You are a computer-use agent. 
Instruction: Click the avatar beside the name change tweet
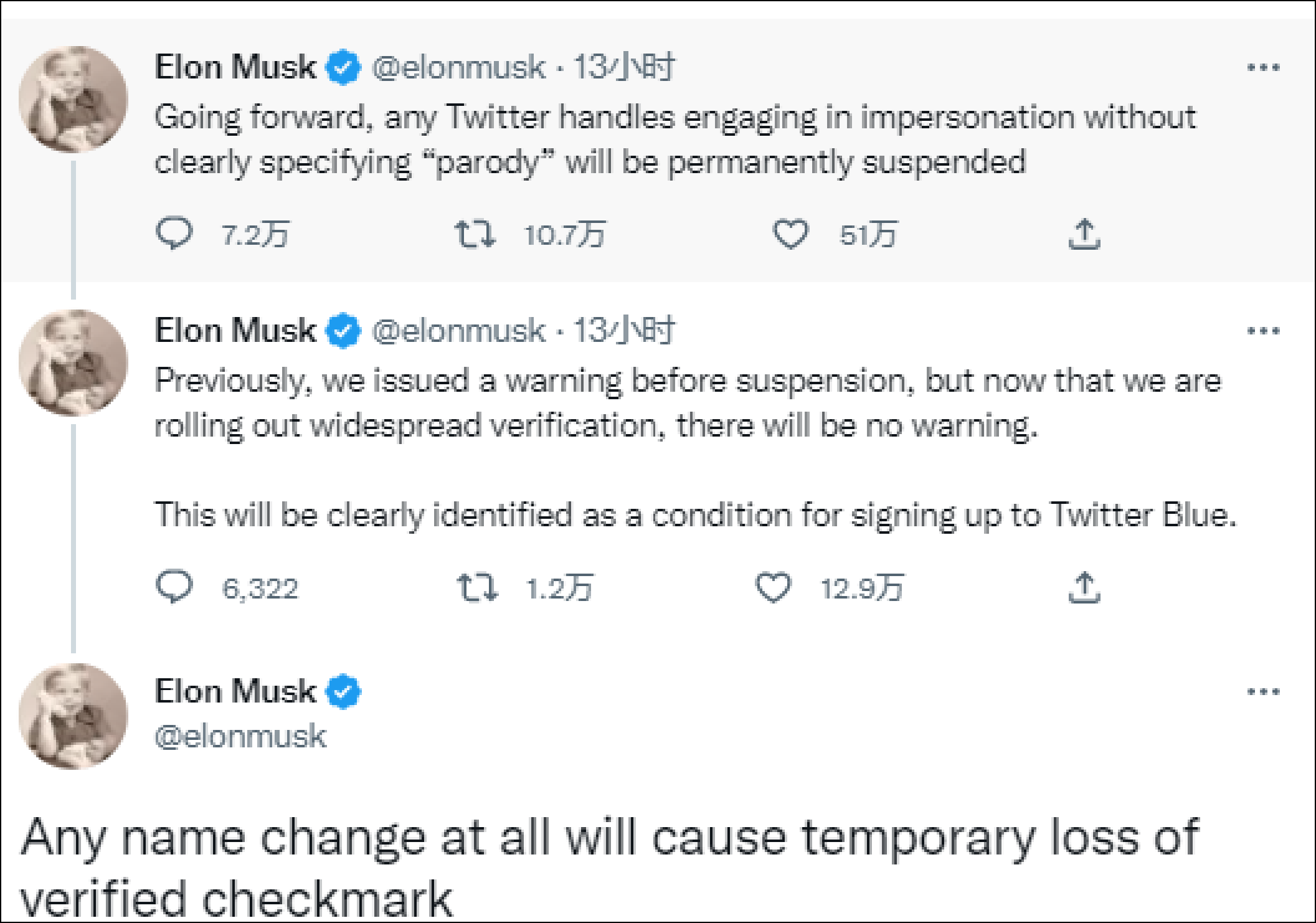pos(73,716)
